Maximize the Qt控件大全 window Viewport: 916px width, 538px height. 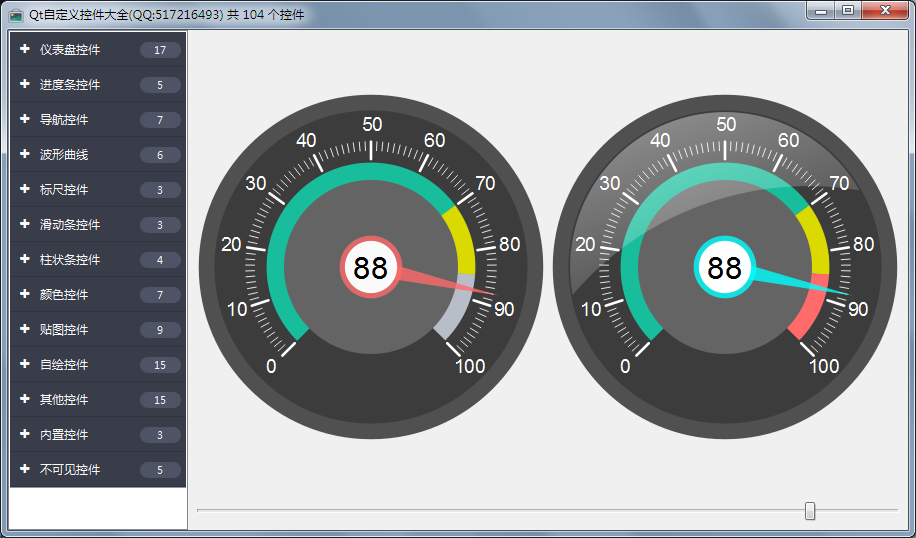(848, 10)
